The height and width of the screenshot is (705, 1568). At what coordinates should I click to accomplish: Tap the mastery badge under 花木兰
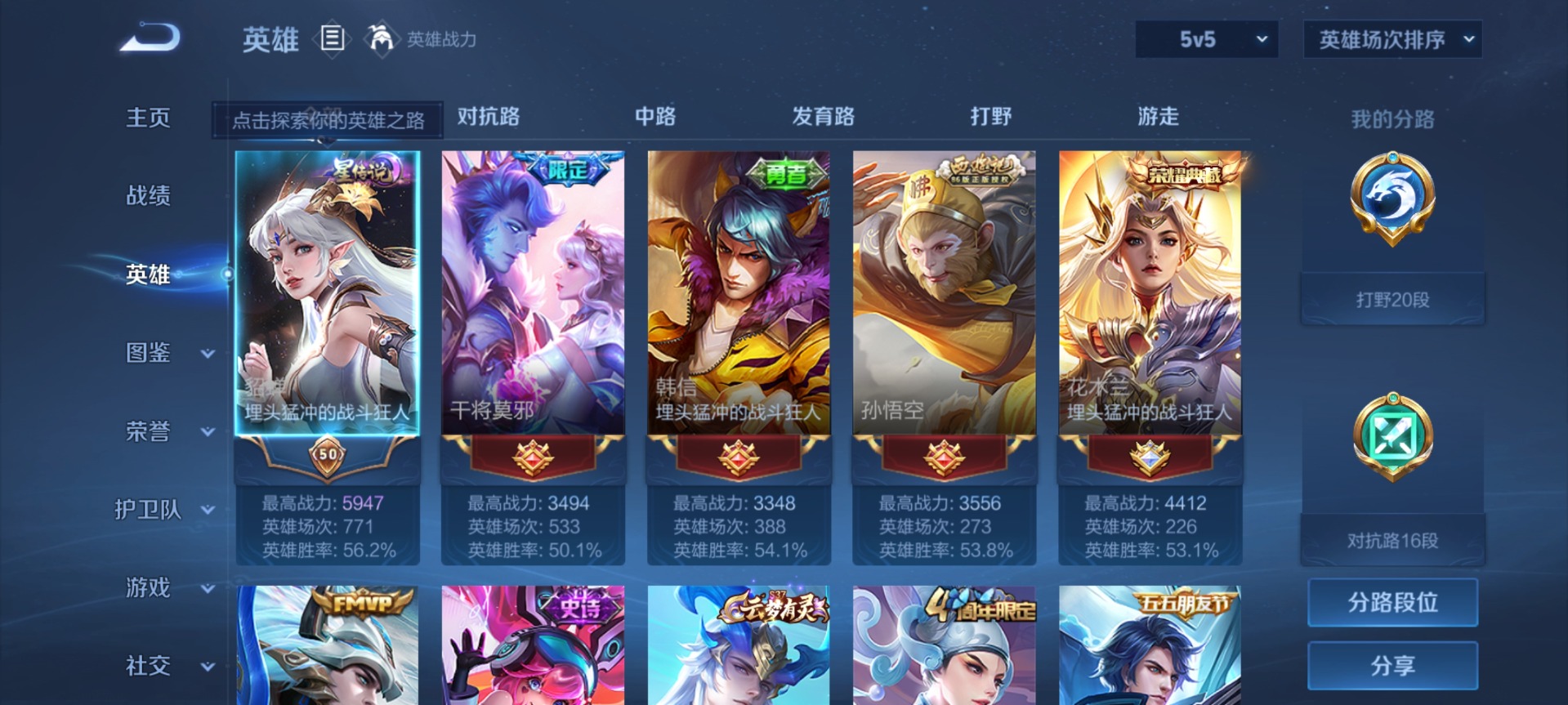(x=1150, y=457)
